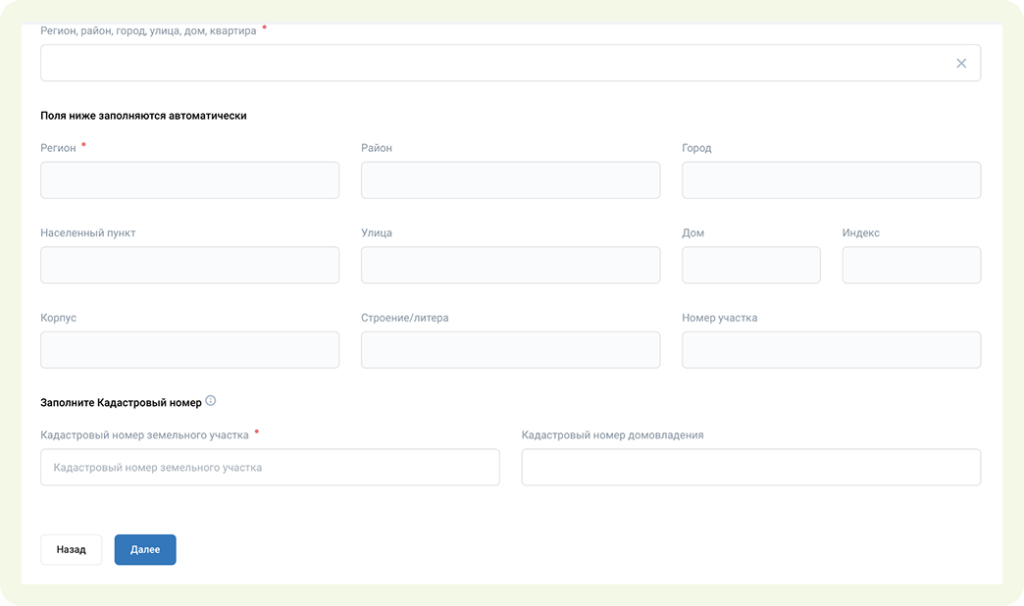This screenshot has height=606, width=1024.
Task: Select the Номер участка field
Action: [831, 350]
